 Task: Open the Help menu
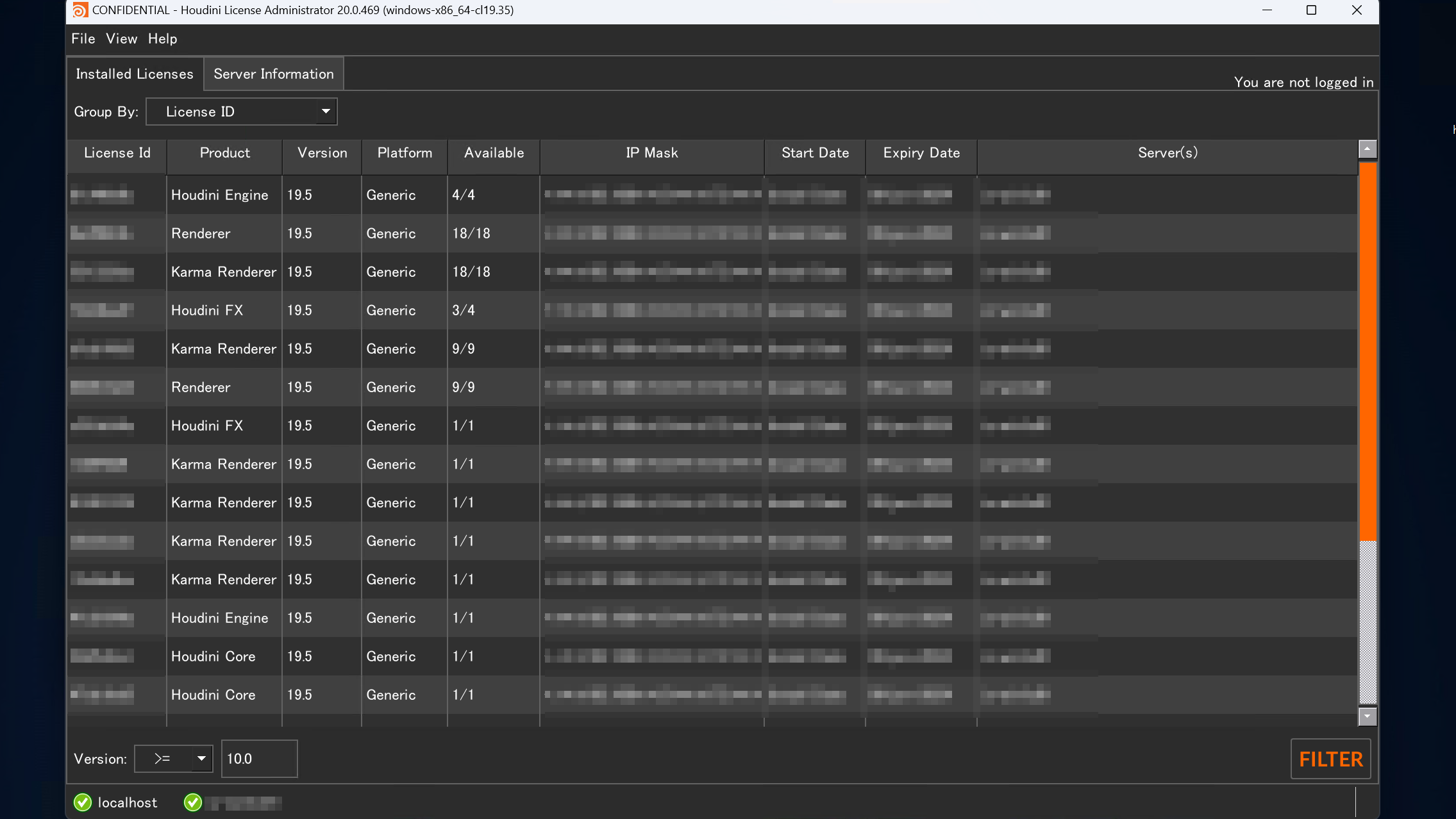(163, 38)
